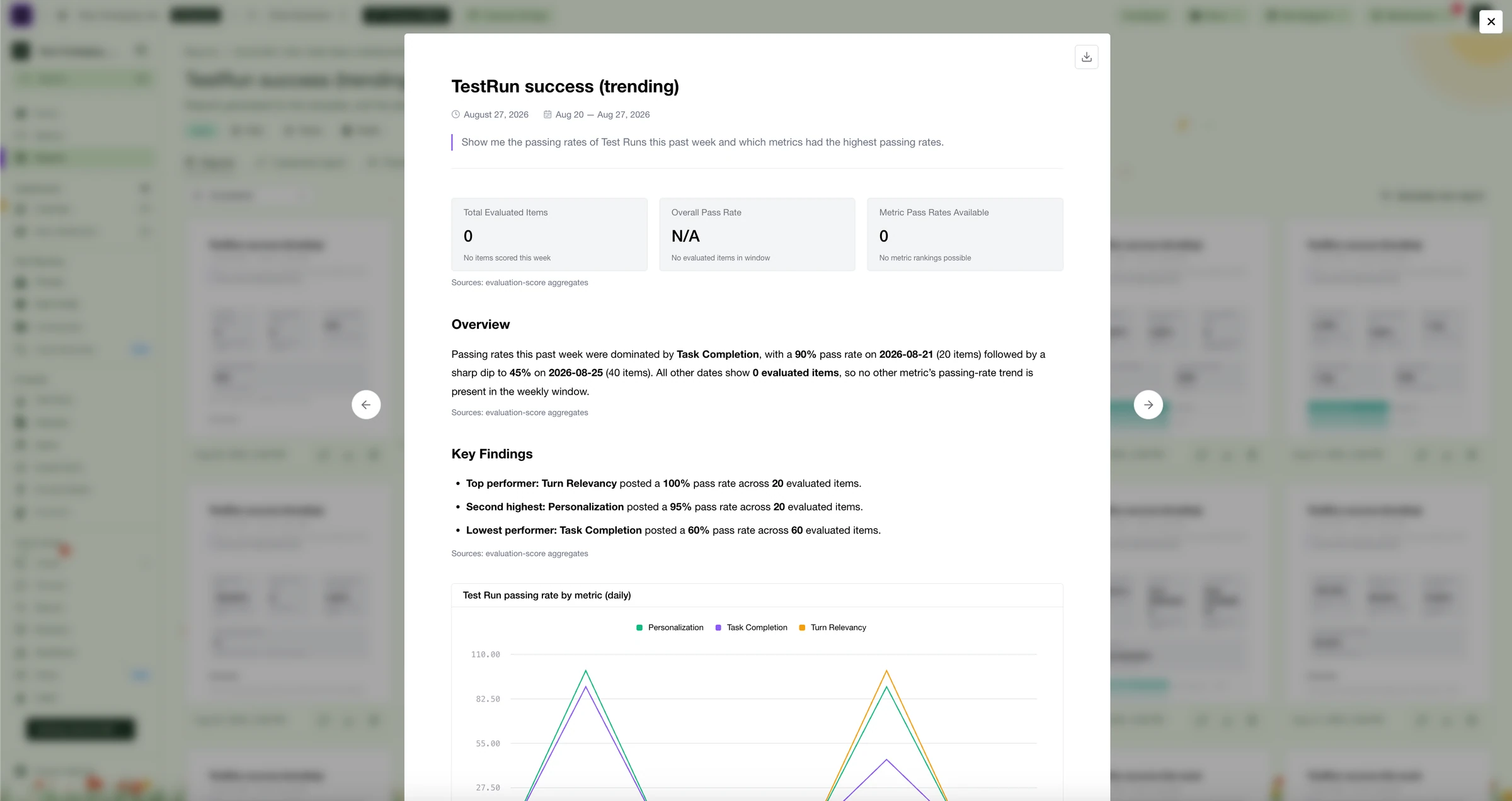Toggle the Task Completion series in chart legend
The height and width of the screenshot is (801, 1512).
pyautogui.click(x=751, y=628)
